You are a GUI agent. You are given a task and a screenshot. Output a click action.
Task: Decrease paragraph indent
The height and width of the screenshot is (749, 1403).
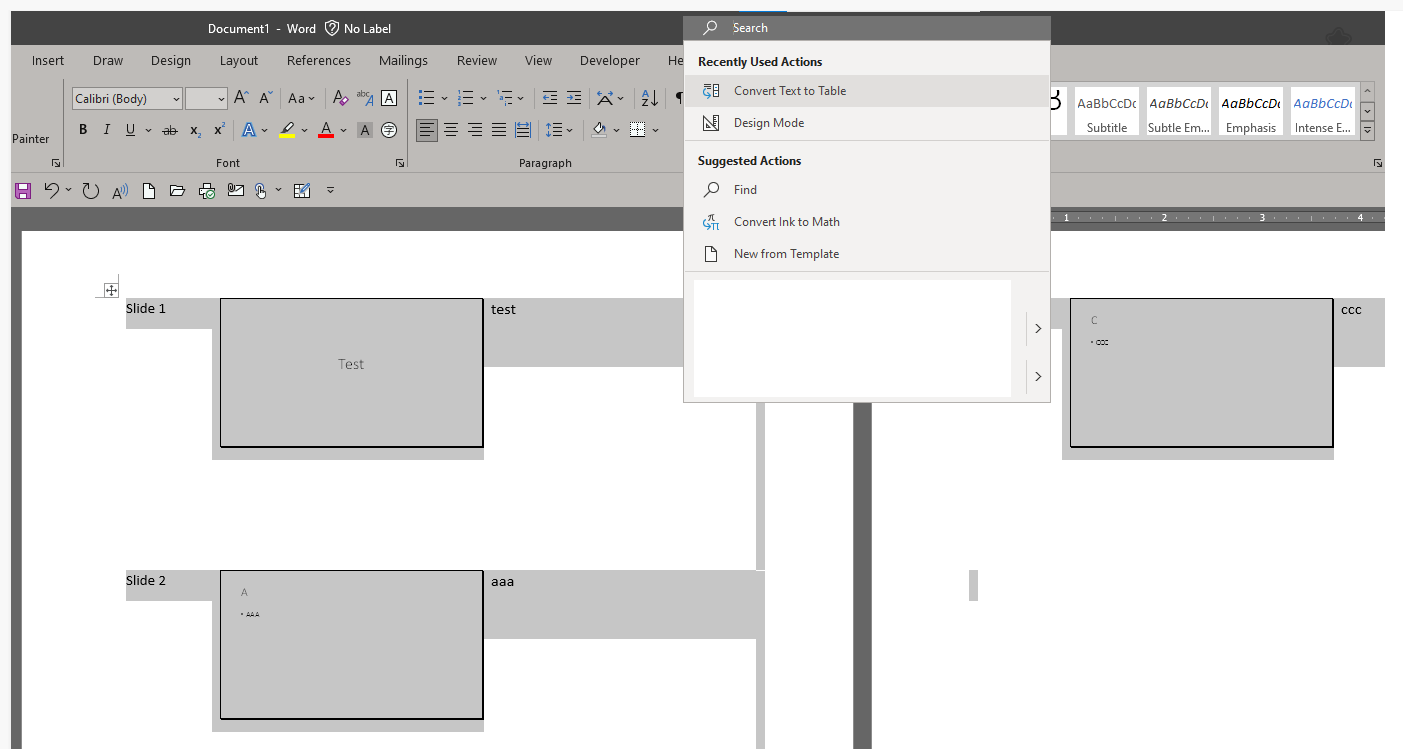click(550, 98)
